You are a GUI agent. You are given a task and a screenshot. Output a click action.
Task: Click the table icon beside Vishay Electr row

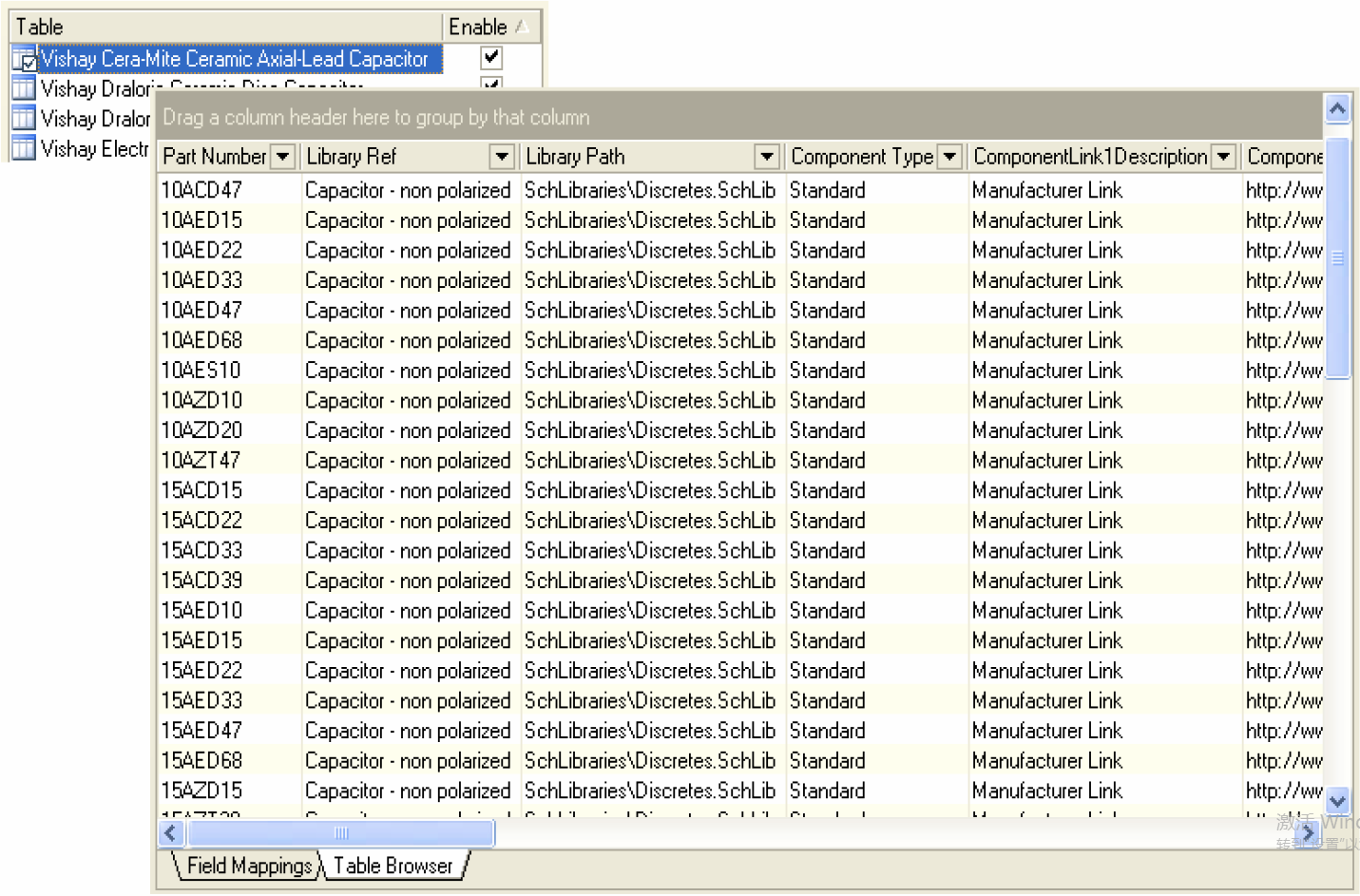point(24,148)
